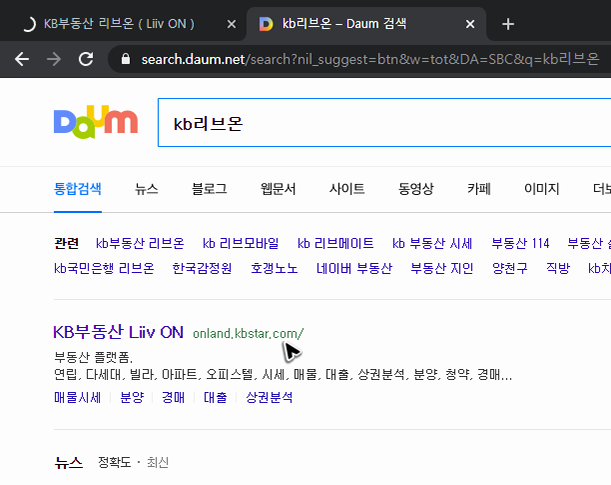611x485 pixels.
Task: Open the KB부동산 Liiv ON result title
Action: pyautogui.click(x=118, y=332)
